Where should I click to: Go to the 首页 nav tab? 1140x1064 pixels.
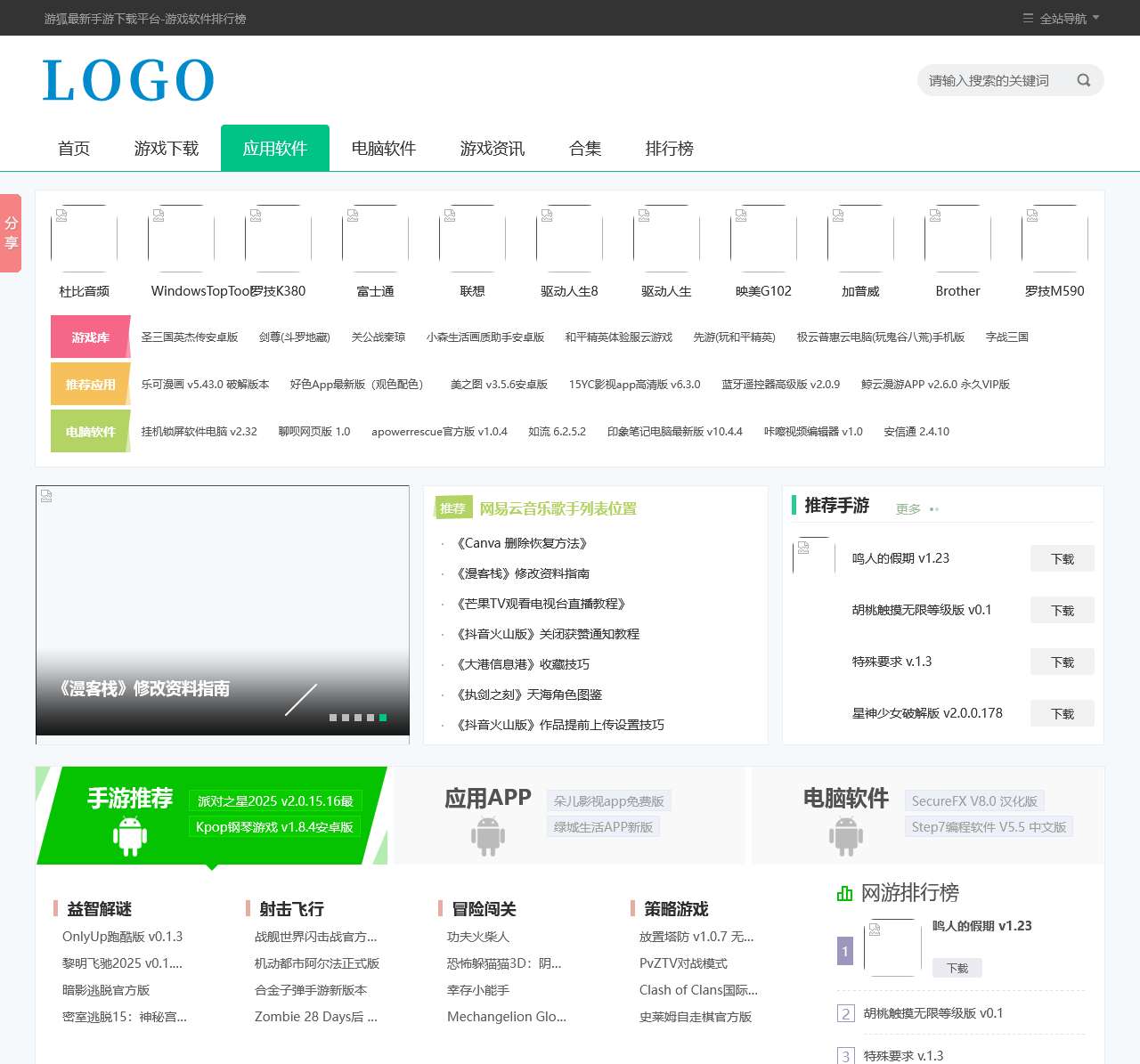click(x=74, y=148)
